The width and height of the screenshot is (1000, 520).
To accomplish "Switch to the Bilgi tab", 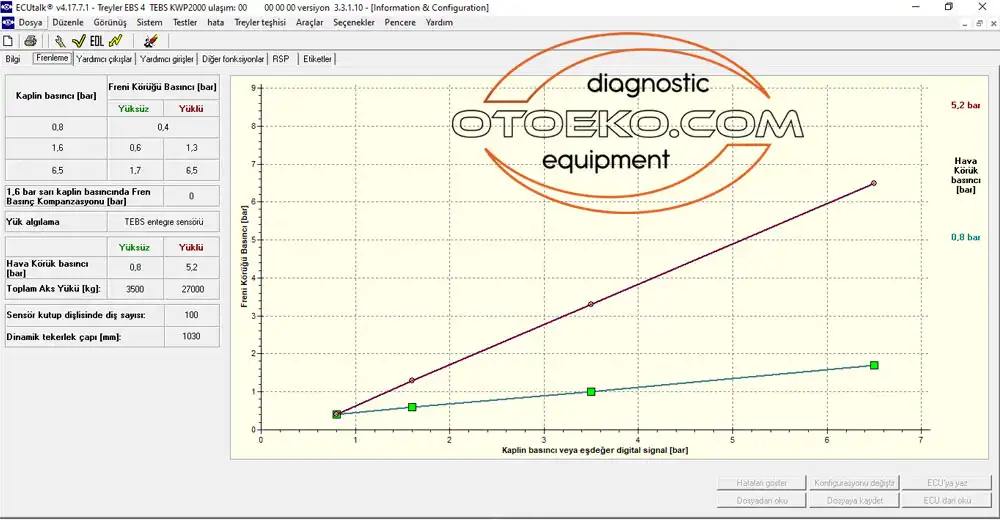I will tap(14, 59).
